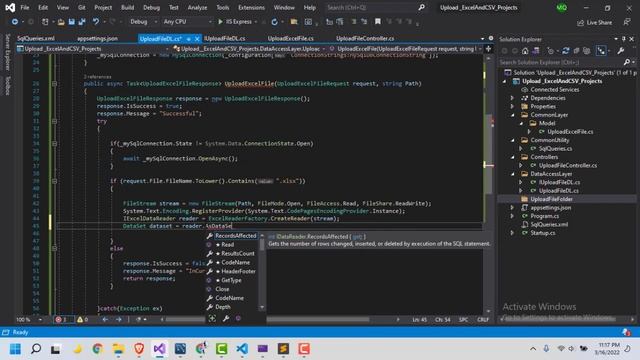Open Startup.cs in Solution Explorer
This screenshot has width=640, height=360.
(542, 233)
